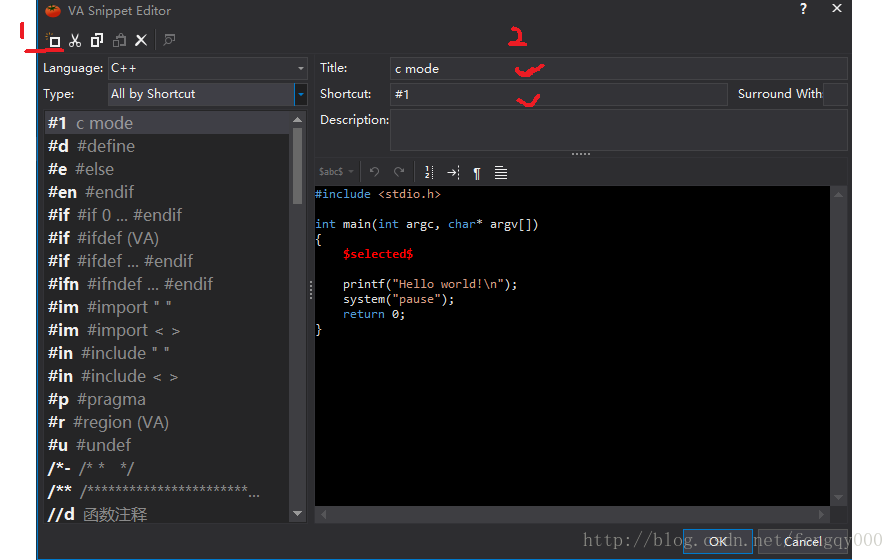Select the #region (VA) snippet
This screenshot has height=560, width=894.
tap(168, 422)
